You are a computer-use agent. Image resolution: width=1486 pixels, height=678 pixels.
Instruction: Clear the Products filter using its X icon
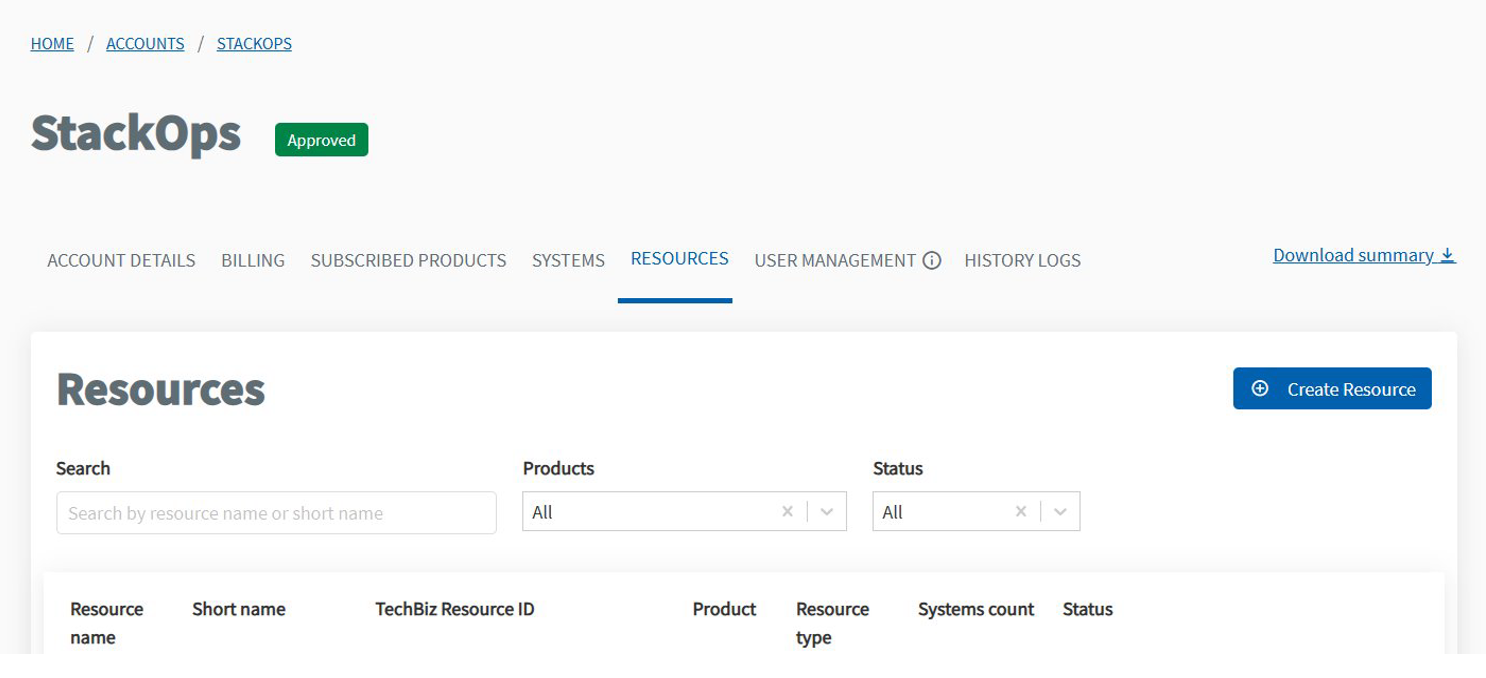click(787, 511)
